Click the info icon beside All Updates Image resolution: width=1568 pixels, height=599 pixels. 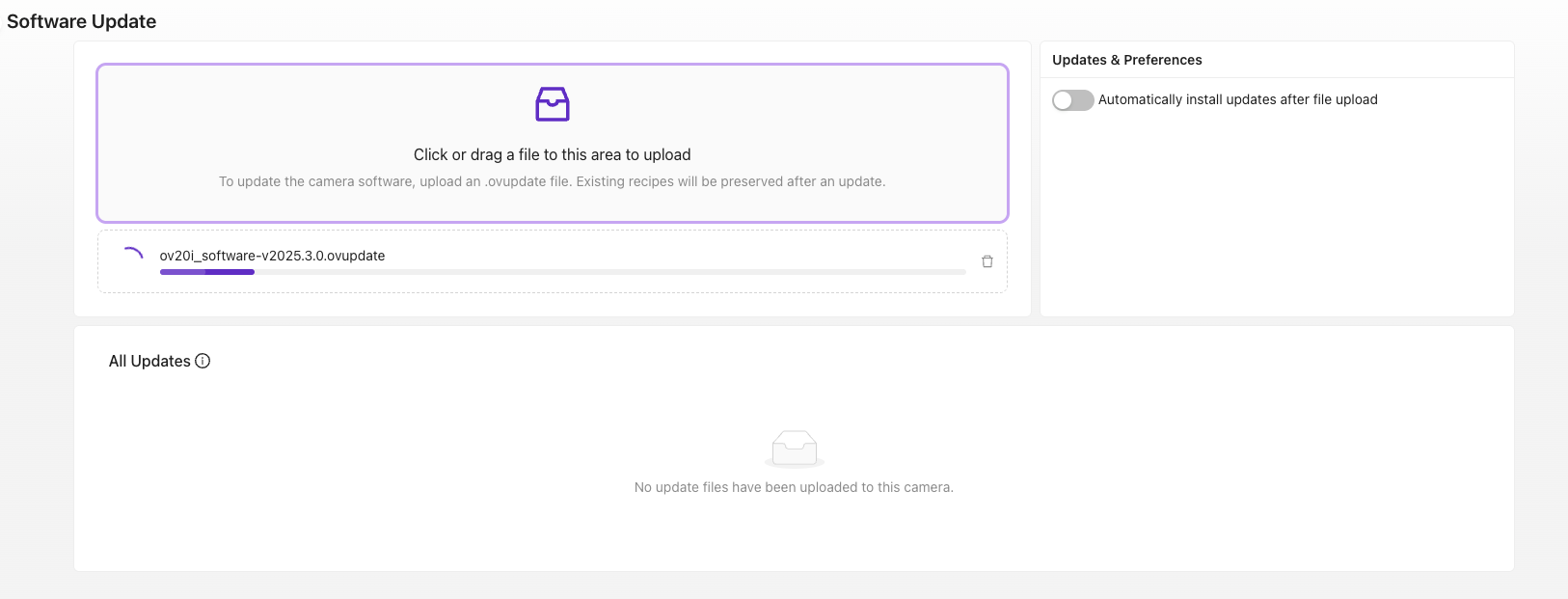(x=203, y=361)
